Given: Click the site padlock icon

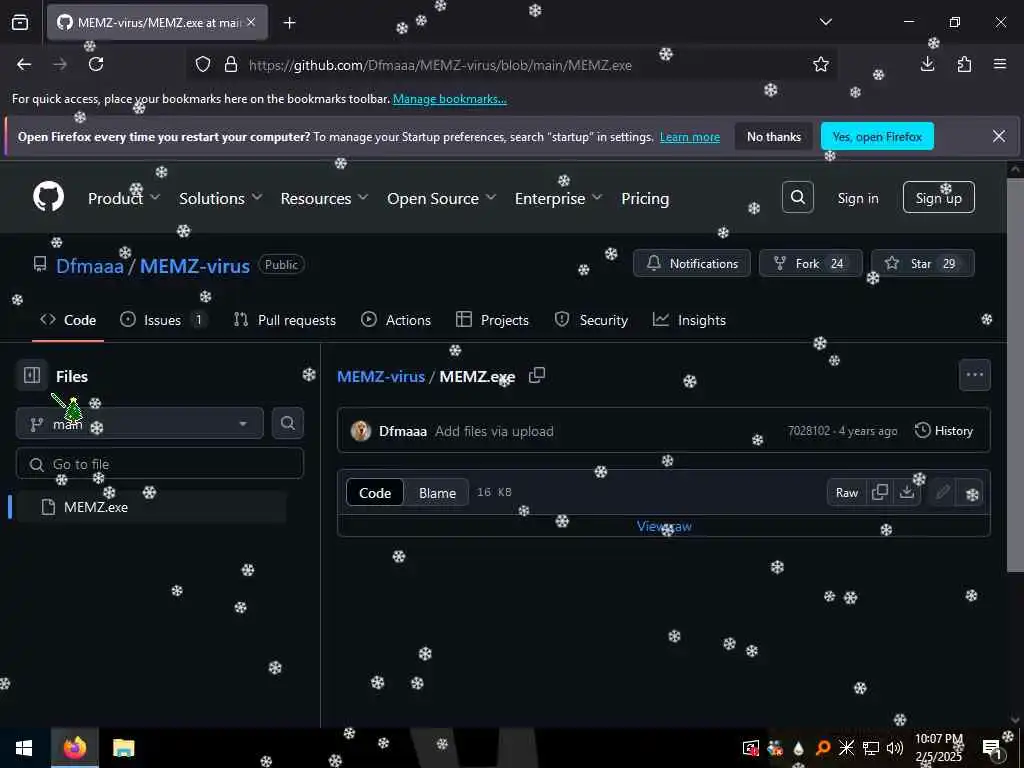Looking at the screenshot, I should click(231, 65).
